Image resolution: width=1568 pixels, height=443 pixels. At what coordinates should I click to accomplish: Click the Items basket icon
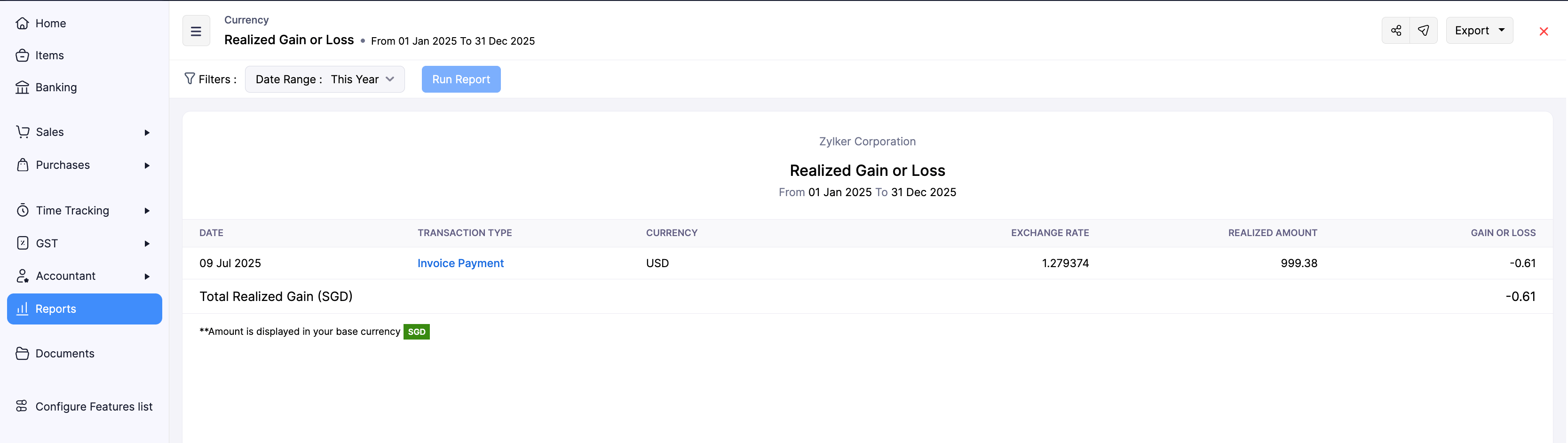pos(23,55)
